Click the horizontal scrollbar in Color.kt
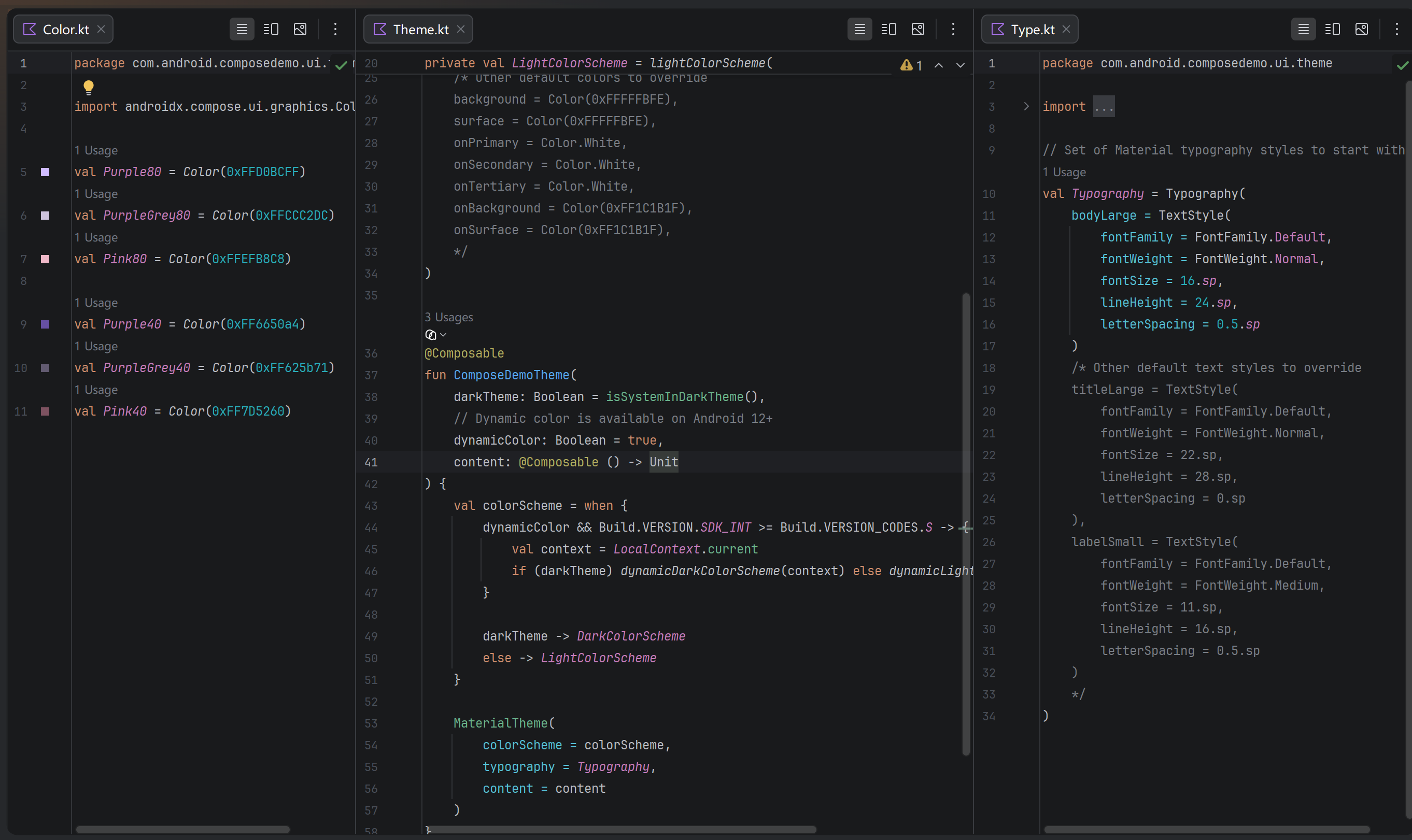The image size is (1412, 840). 183,829
